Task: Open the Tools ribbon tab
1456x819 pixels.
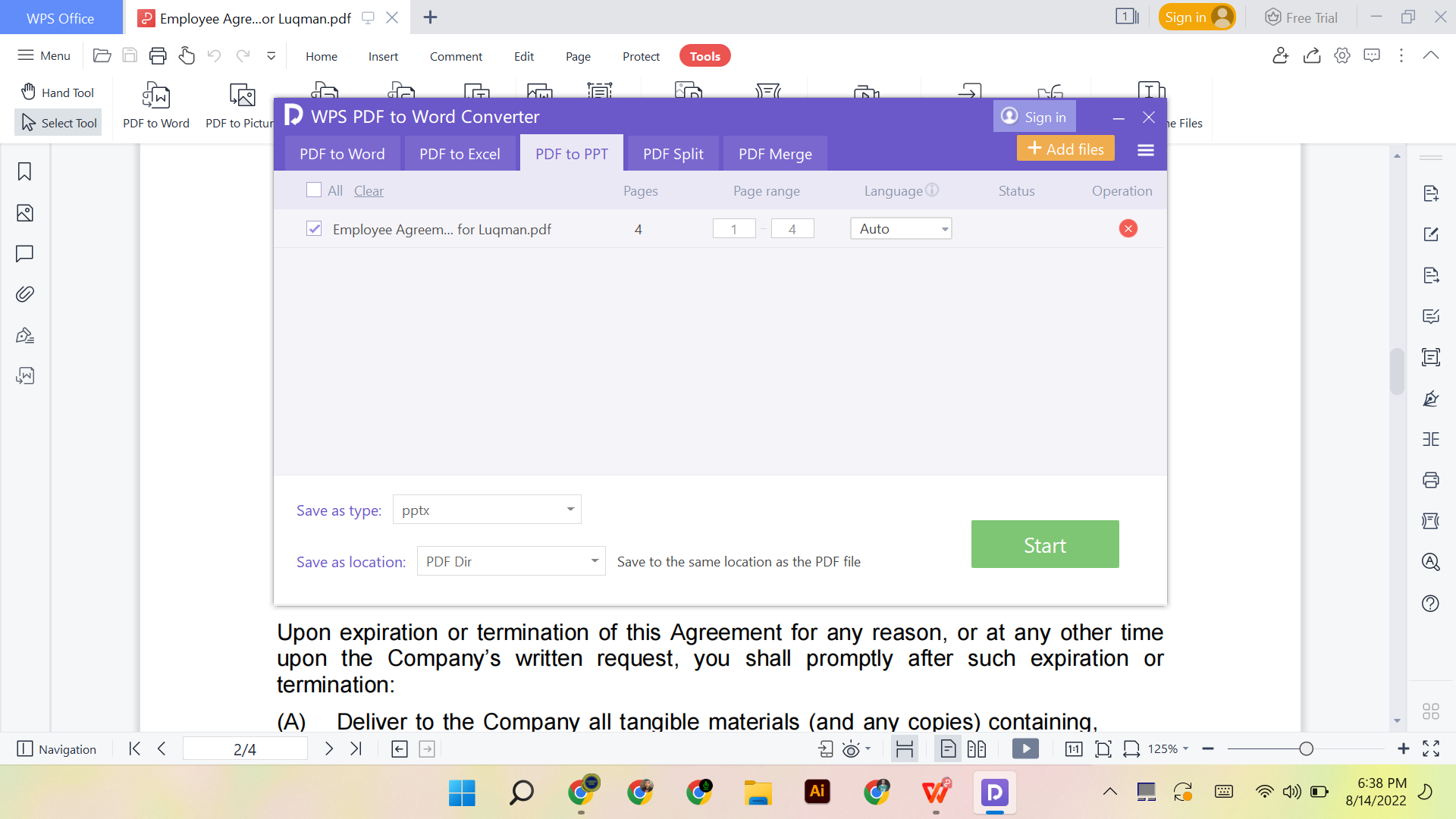Action: (704, 55)
